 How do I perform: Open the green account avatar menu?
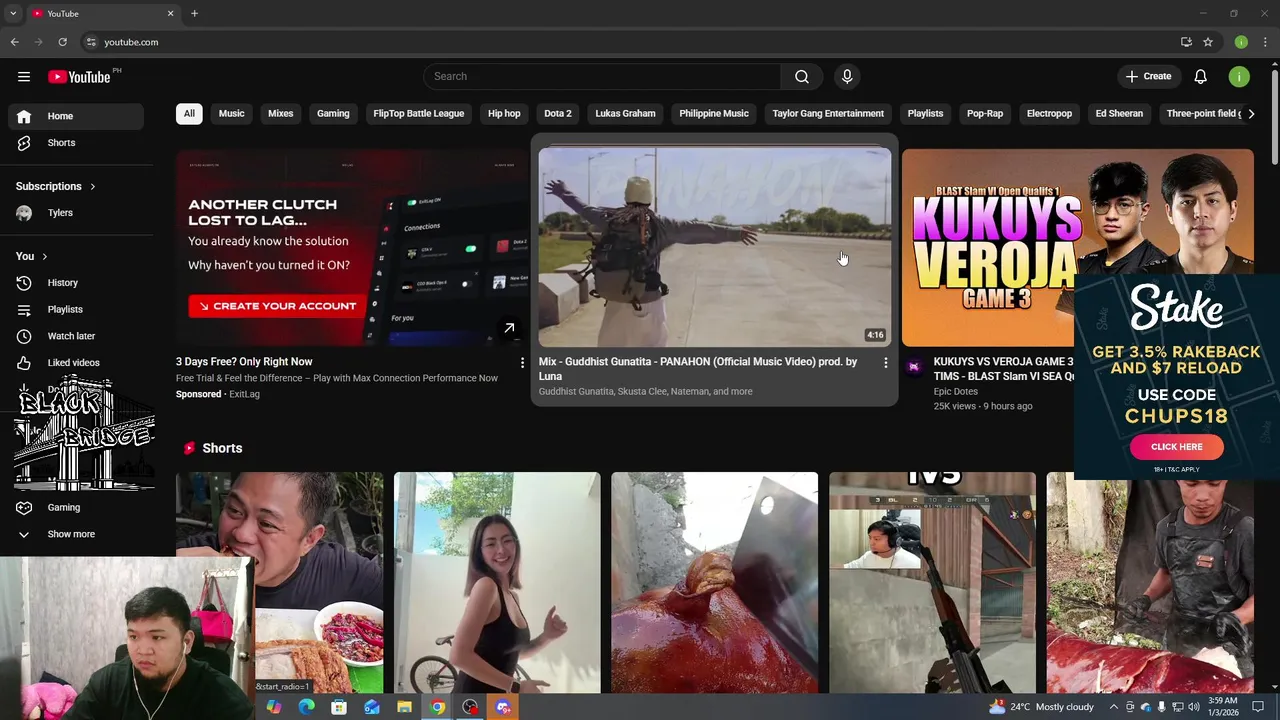pyautogui.click(x=1239, y=77)
